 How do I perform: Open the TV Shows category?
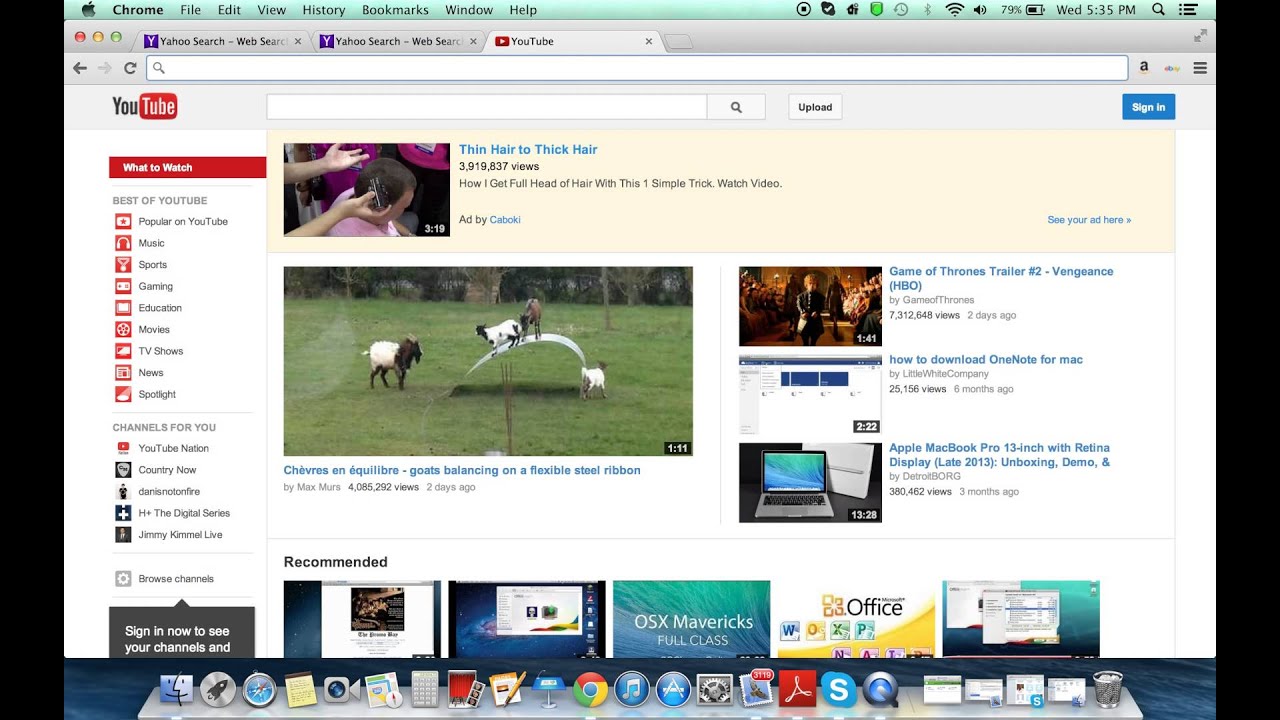pos(160,351)
